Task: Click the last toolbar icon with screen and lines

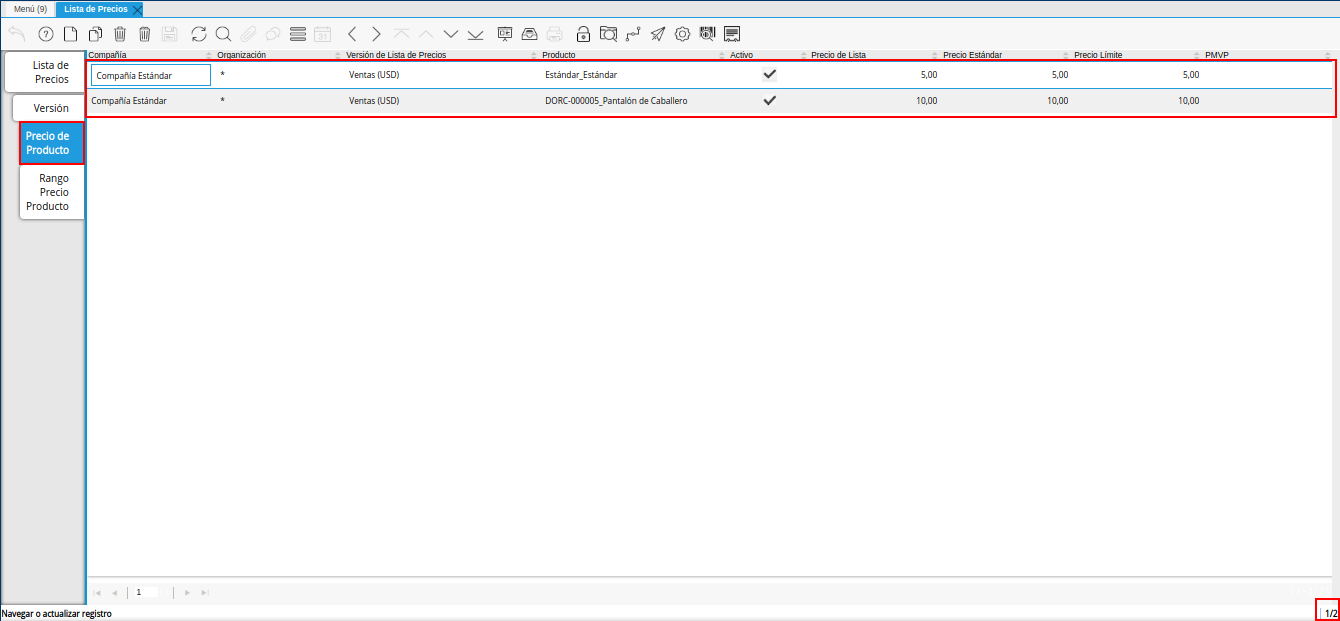Action: click(732, 34)
